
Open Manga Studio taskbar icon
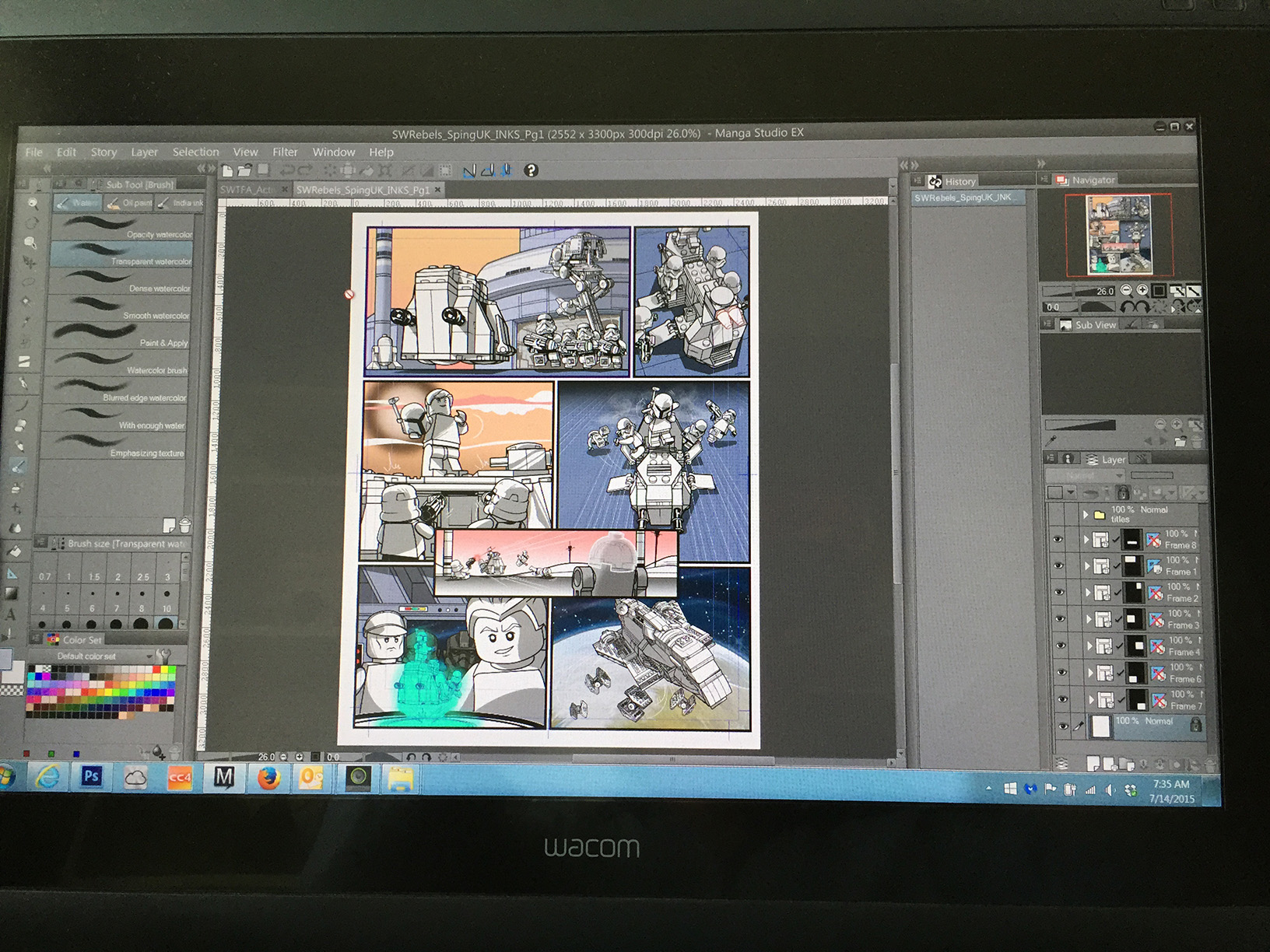tap(224, 776)
